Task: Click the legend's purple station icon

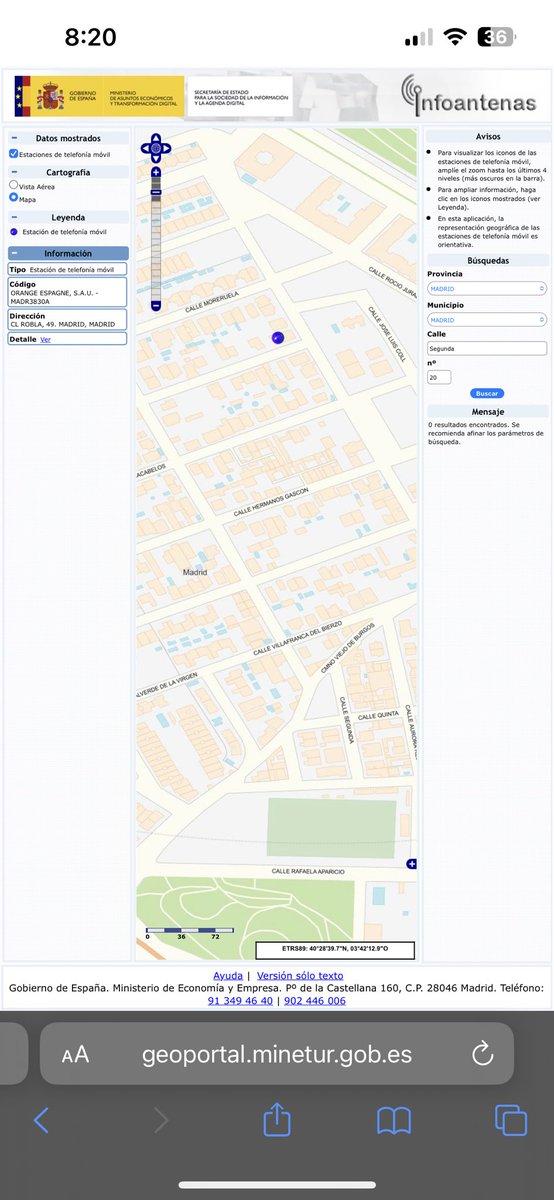Action: (13, 231)
